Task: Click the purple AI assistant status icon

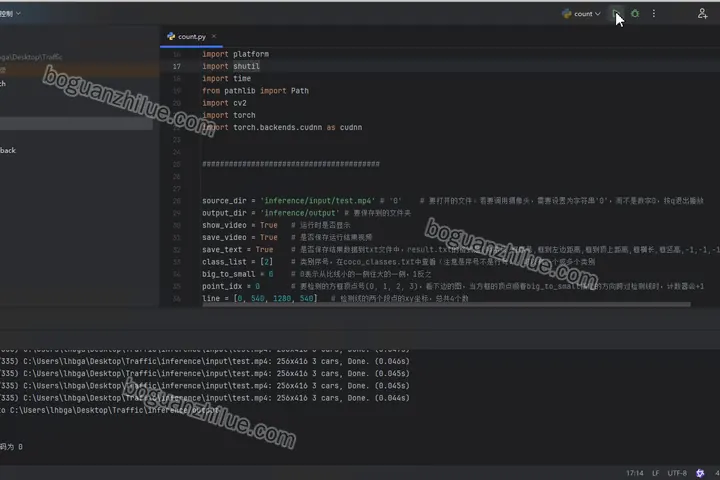Action: (700, 473)
